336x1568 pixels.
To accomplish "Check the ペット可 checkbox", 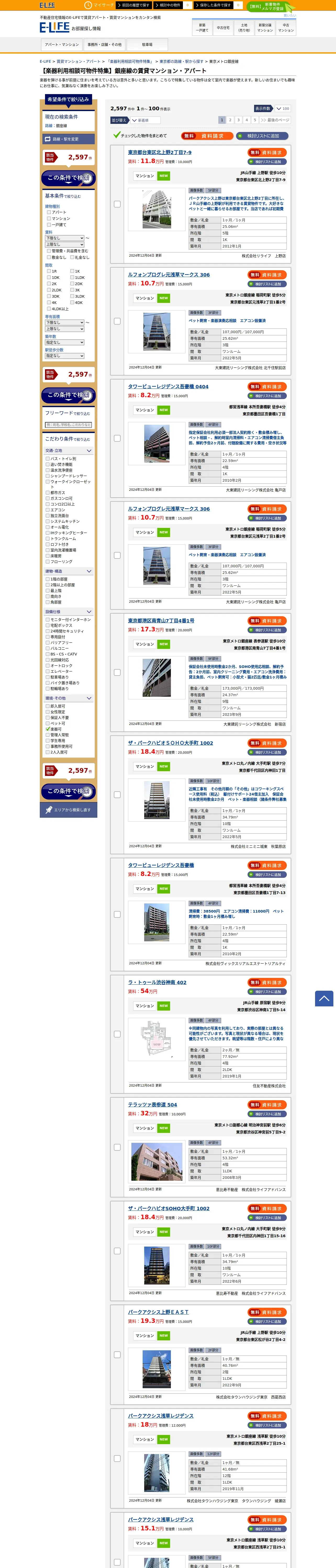I will point(48,723).
